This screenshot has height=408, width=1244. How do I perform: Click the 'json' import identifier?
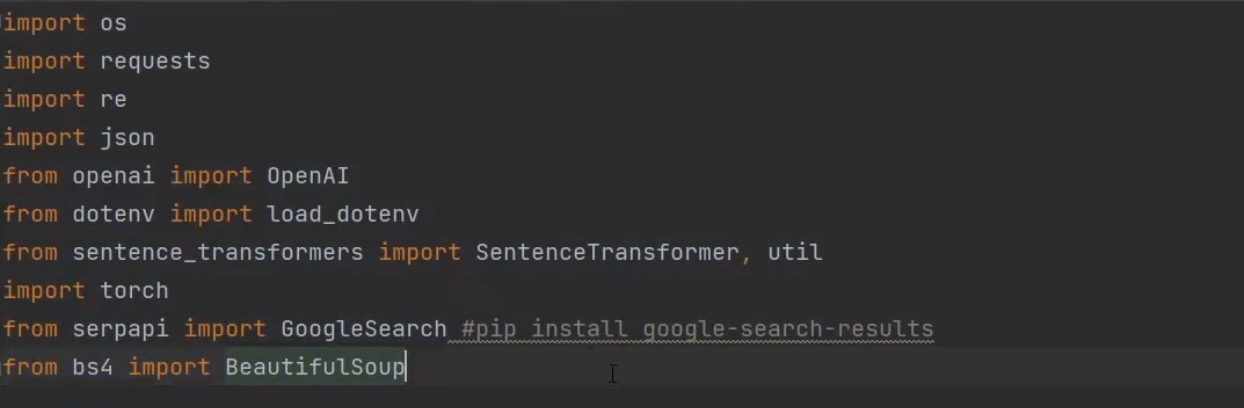(127, 138)
